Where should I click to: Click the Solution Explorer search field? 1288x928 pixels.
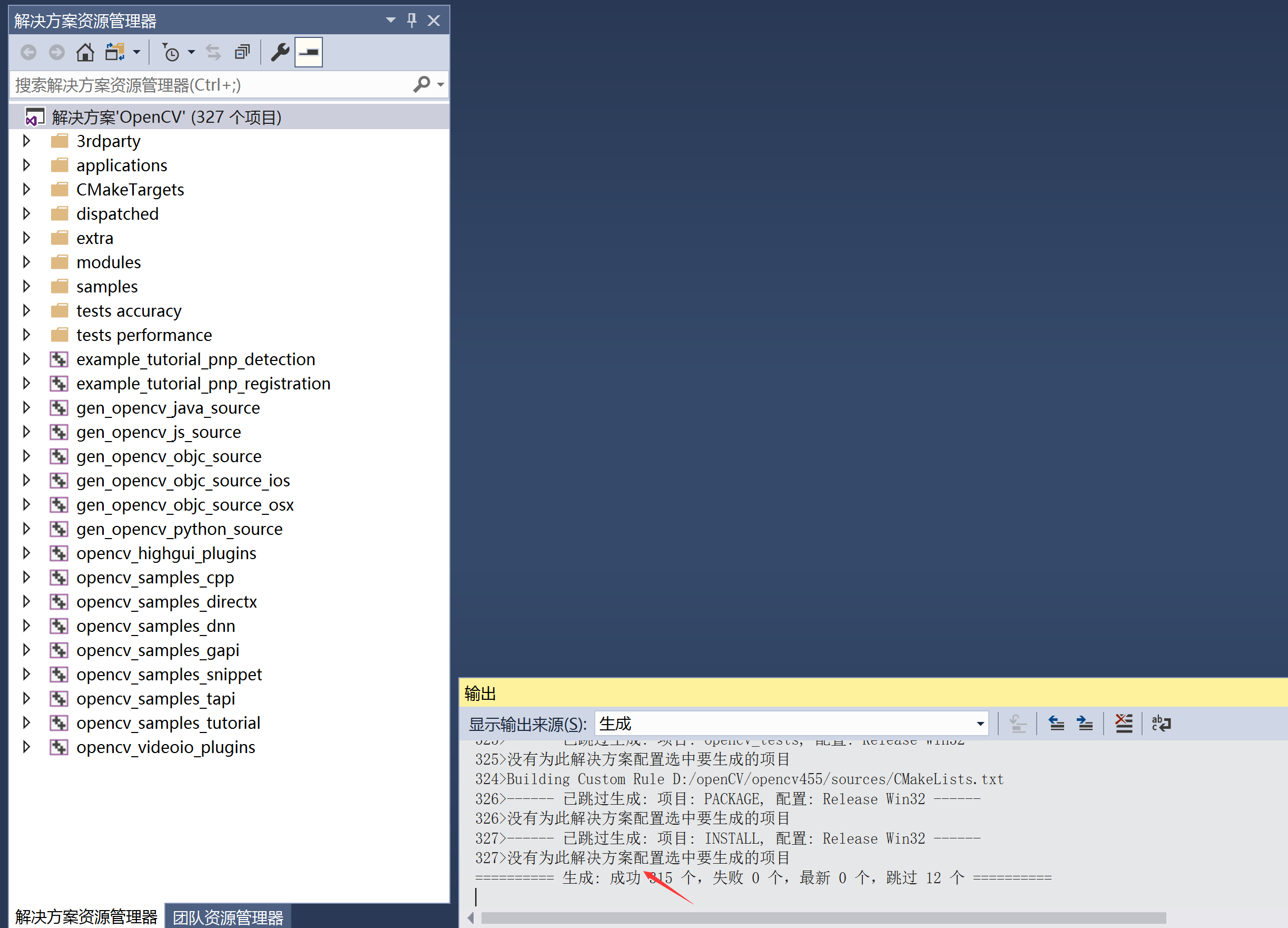[x=210, y=85]
